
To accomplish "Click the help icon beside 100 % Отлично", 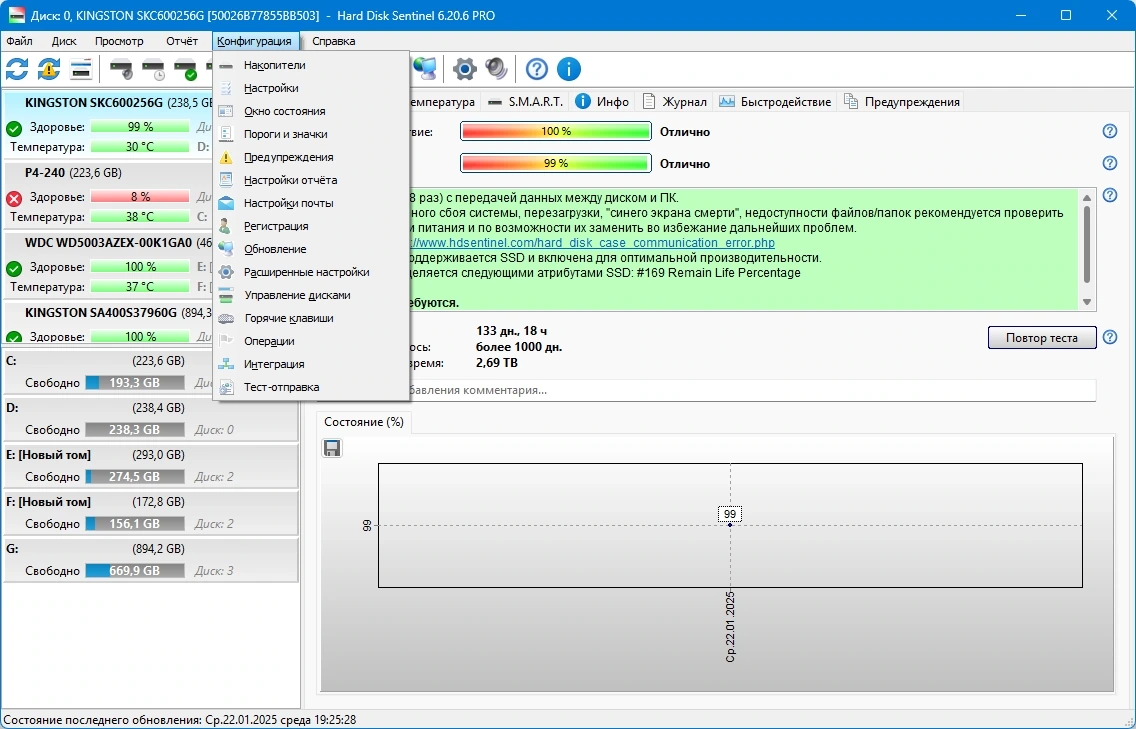I will [1109, 131].
